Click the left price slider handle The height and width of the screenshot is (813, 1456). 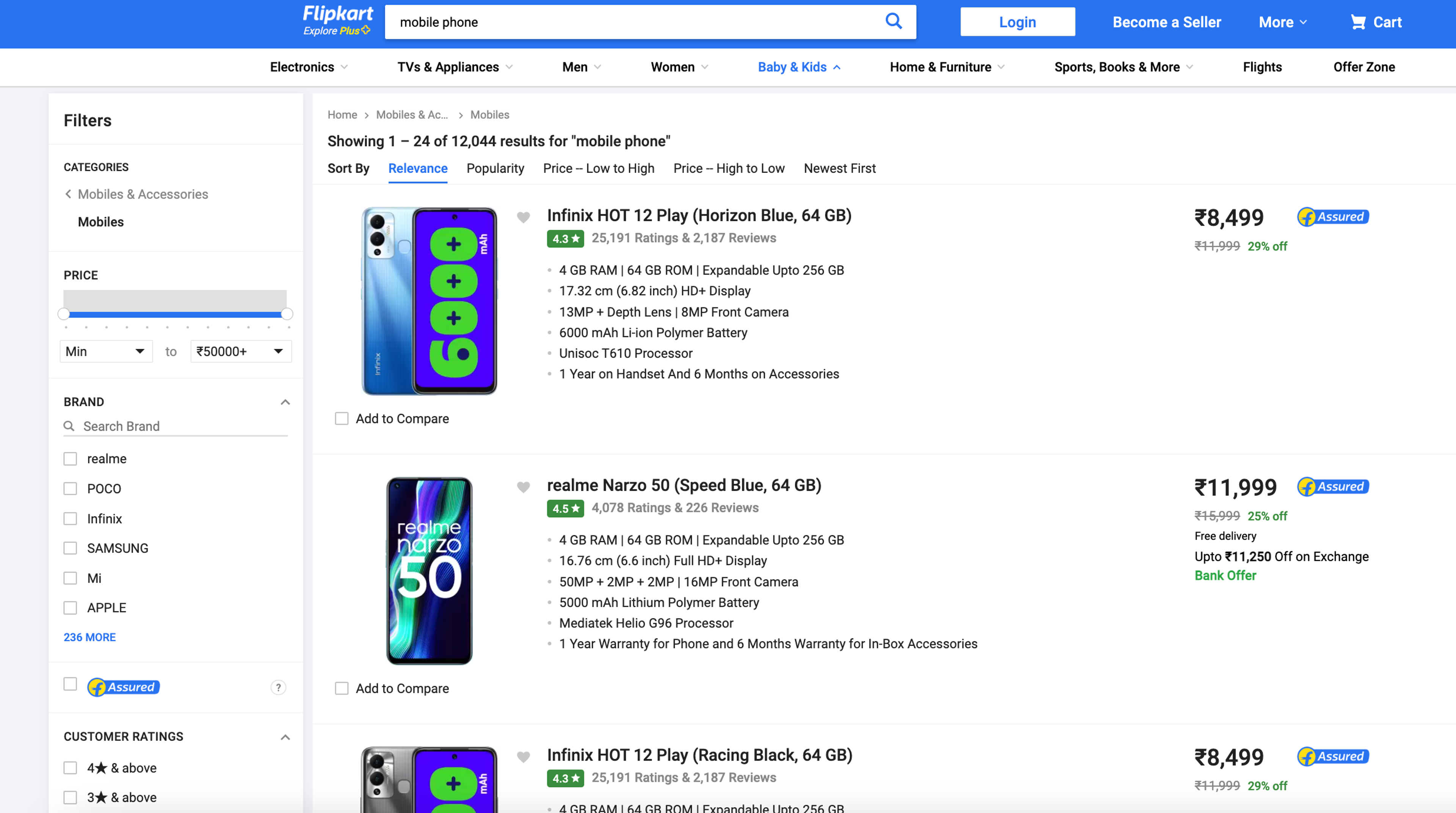(64, 313)
